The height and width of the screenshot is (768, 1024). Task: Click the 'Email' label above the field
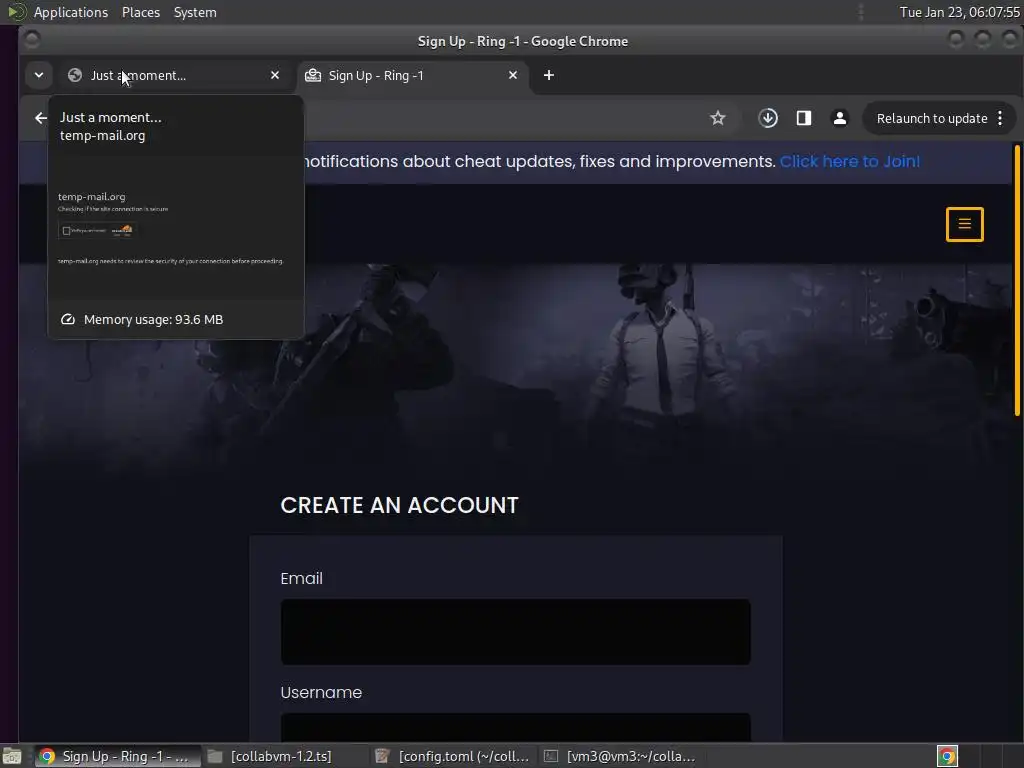coord(301,579)
